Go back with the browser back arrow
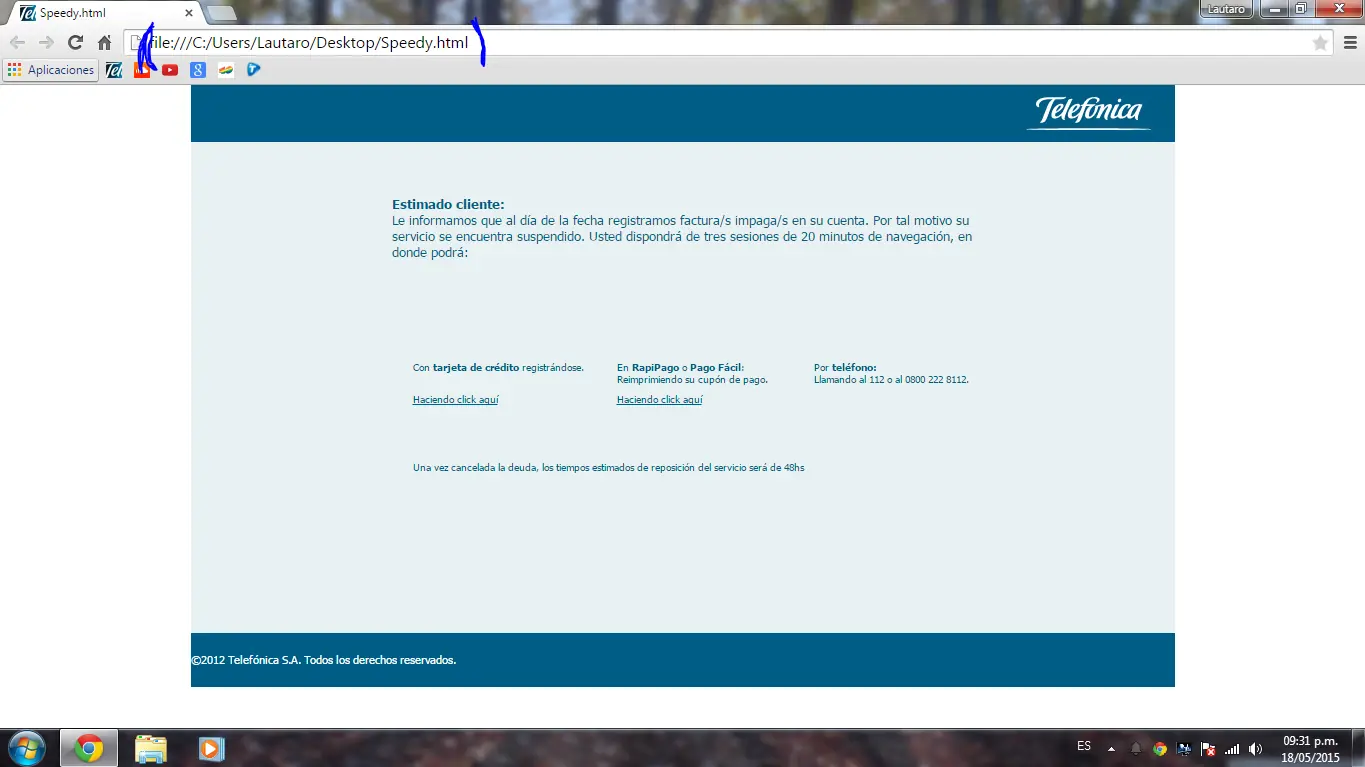 point(17,43)
